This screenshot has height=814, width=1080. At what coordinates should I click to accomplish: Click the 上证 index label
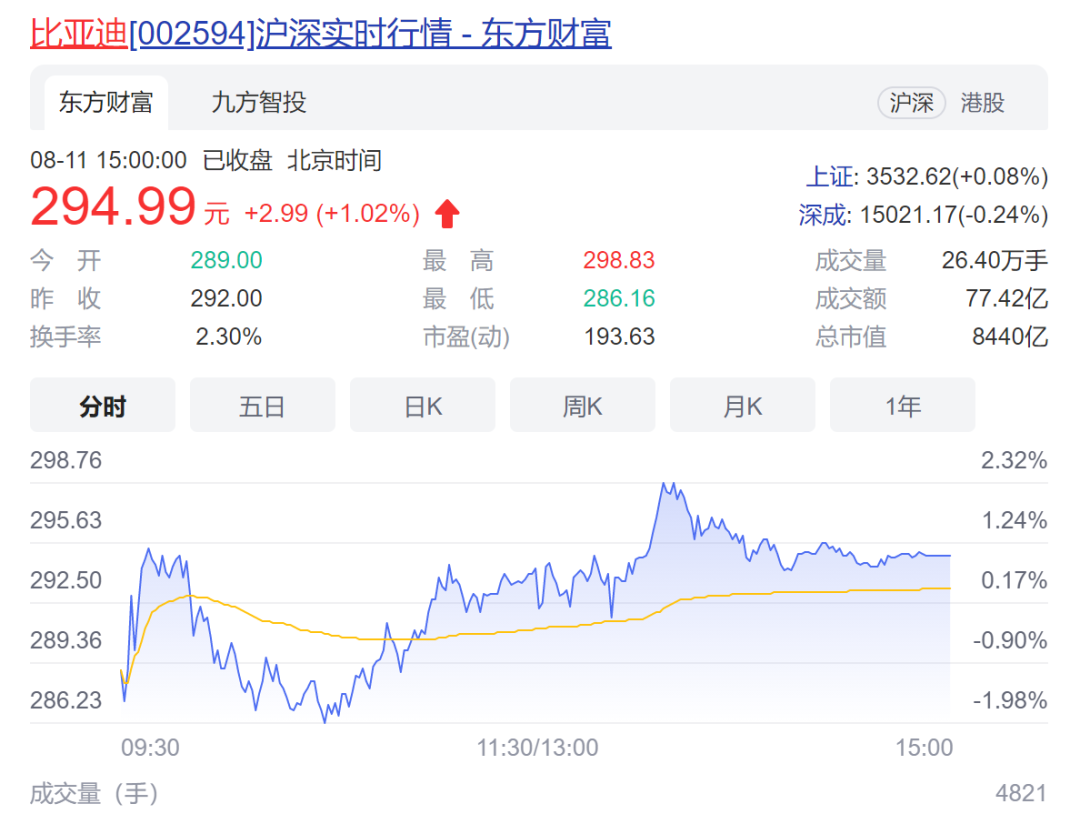tap(830, 177)
